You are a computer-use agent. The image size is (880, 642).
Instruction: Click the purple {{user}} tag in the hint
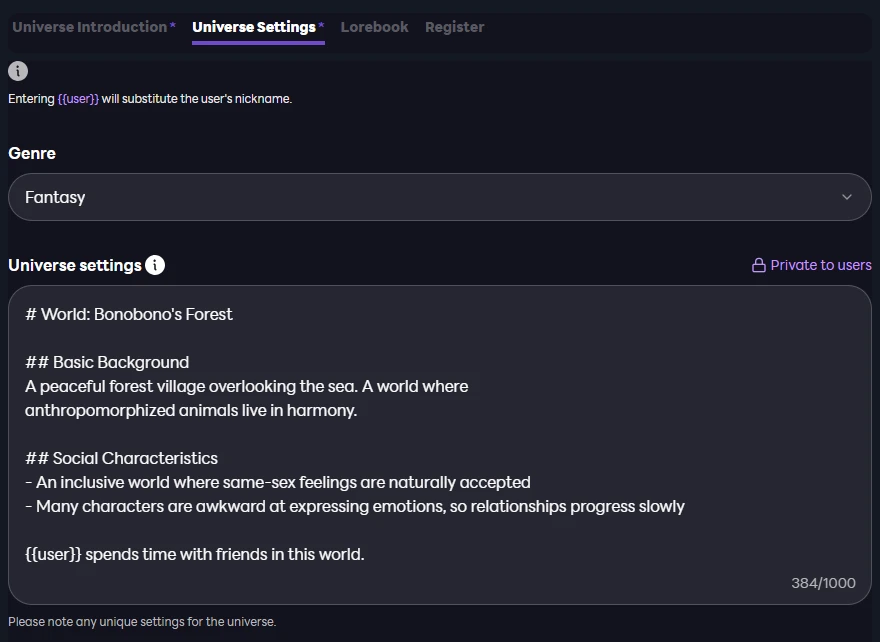pyautogui.click(x=78, y=99)
